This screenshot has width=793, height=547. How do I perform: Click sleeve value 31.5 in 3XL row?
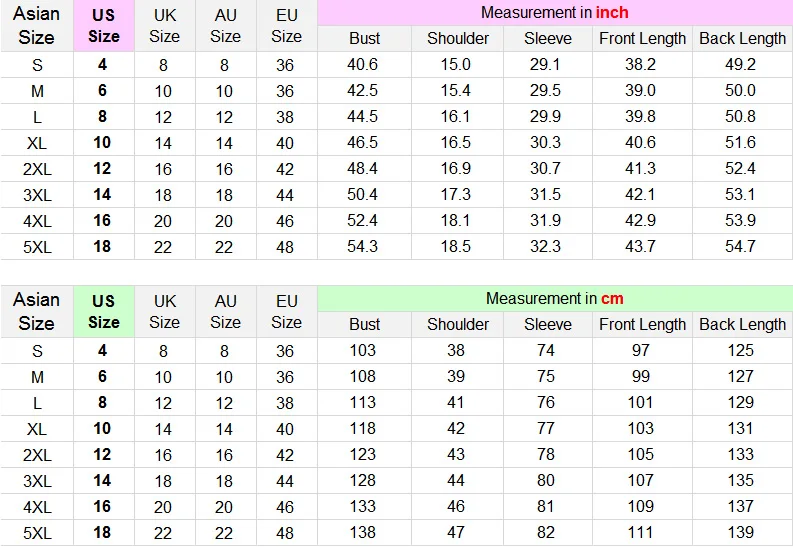click(545, 195)
